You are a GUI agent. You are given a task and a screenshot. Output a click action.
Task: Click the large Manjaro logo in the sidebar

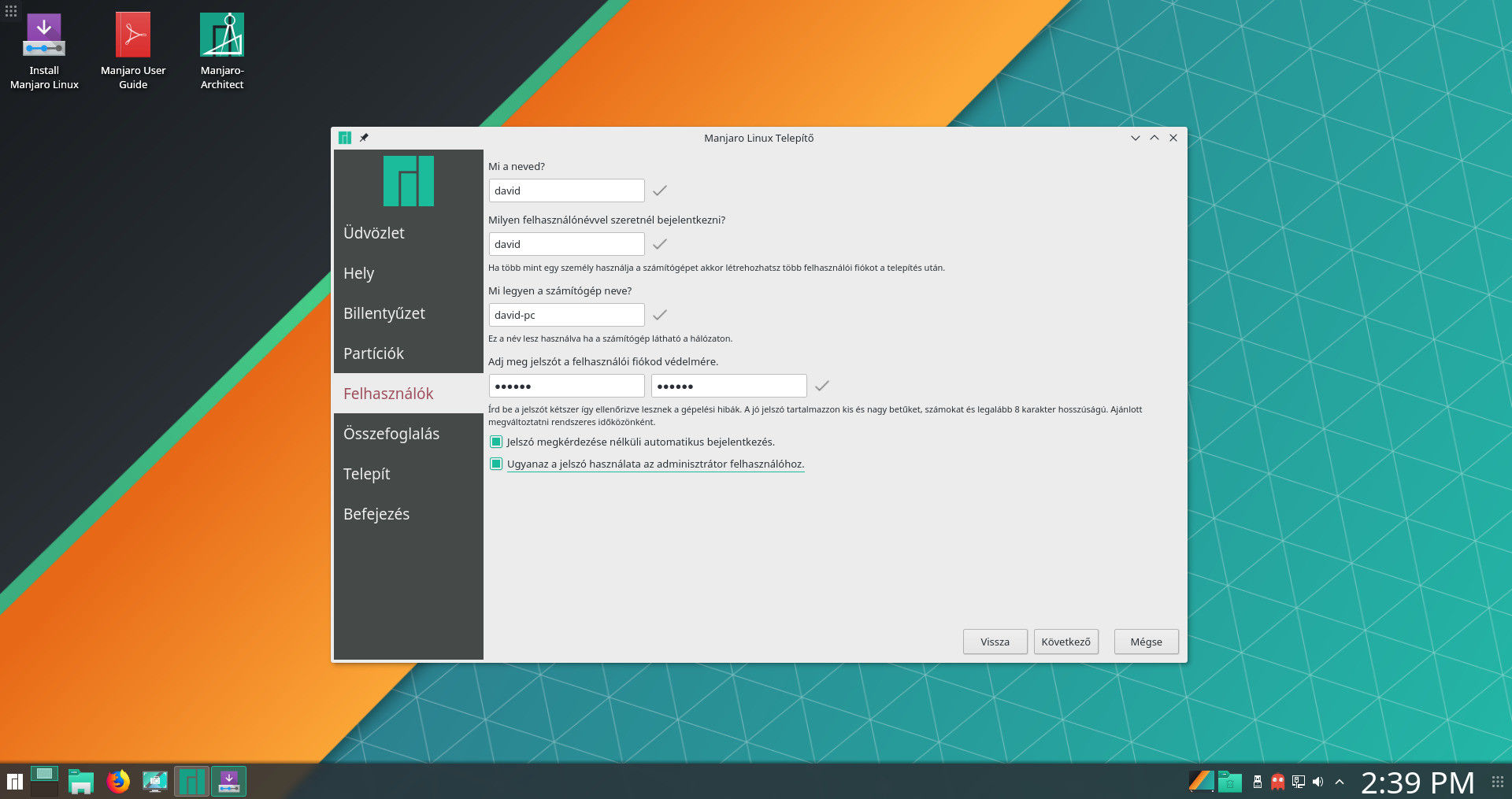click(x=409, y=181)
